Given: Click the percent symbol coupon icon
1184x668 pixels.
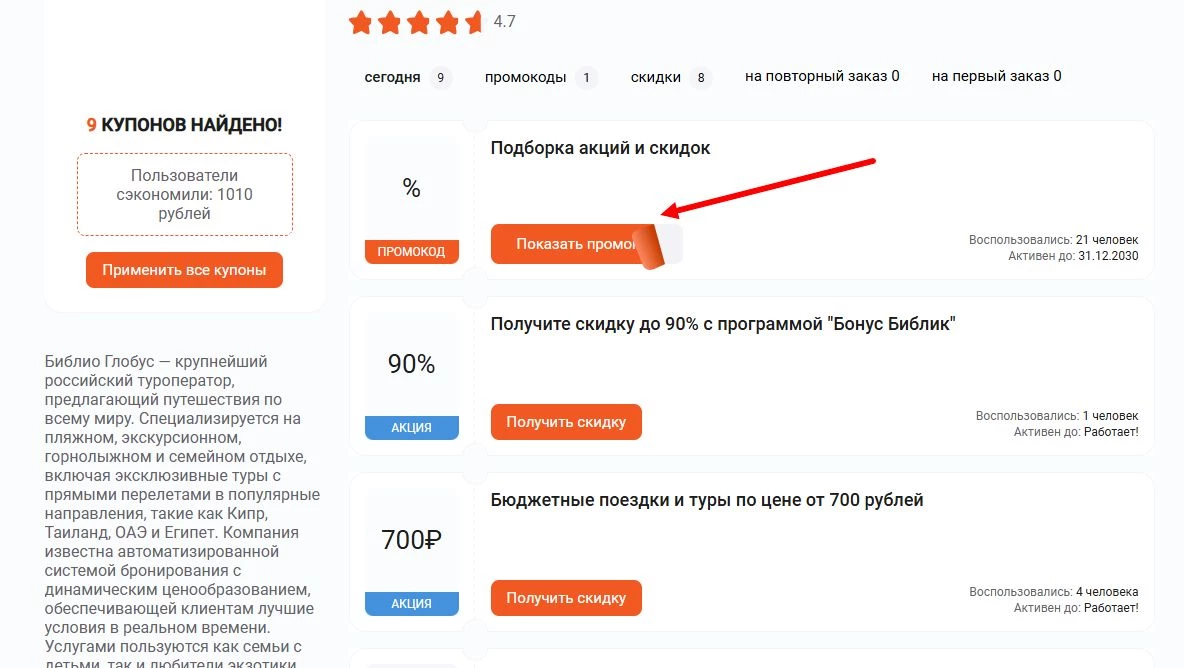Looking at the screenshot, I should pos(411,187).
